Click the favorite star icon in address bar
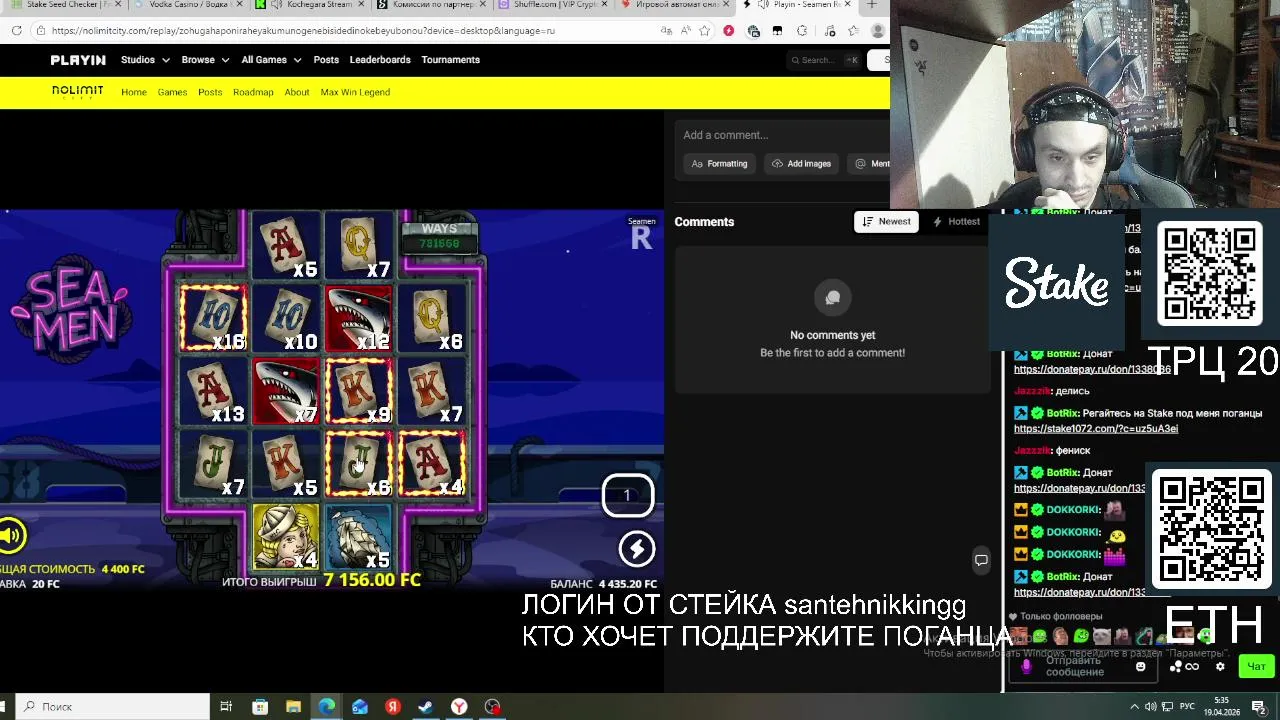This screenshot has width=1280, height=720. tap(705, 31)
